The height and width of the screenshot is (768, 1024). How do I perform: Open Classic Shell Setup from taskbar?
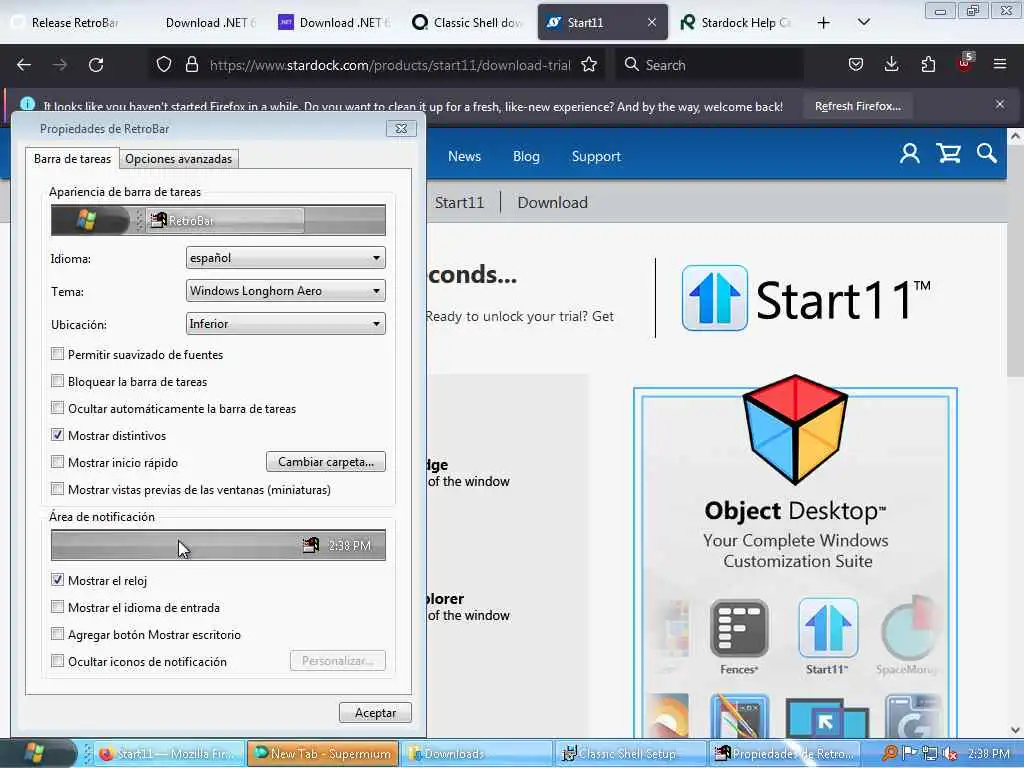pos(630,754)
